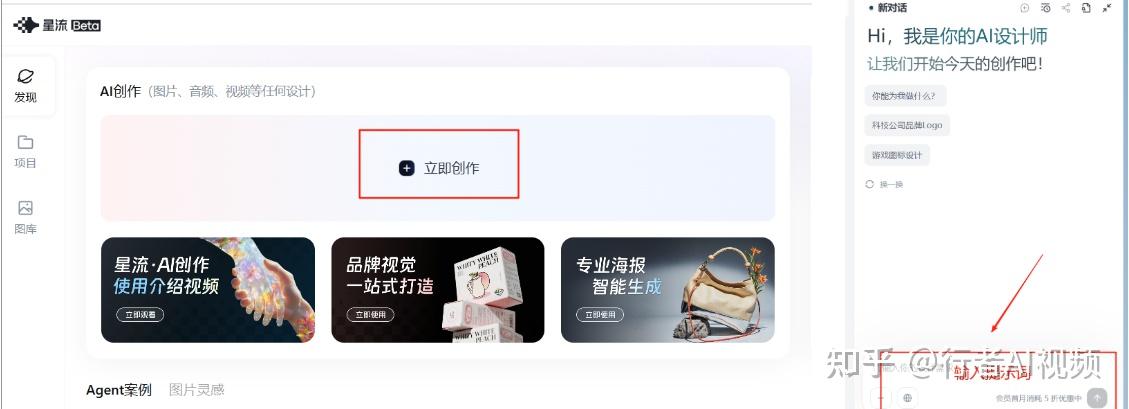Open the 项目 projects folder icon
The image size is (1129, 409).
click(25, 142)
